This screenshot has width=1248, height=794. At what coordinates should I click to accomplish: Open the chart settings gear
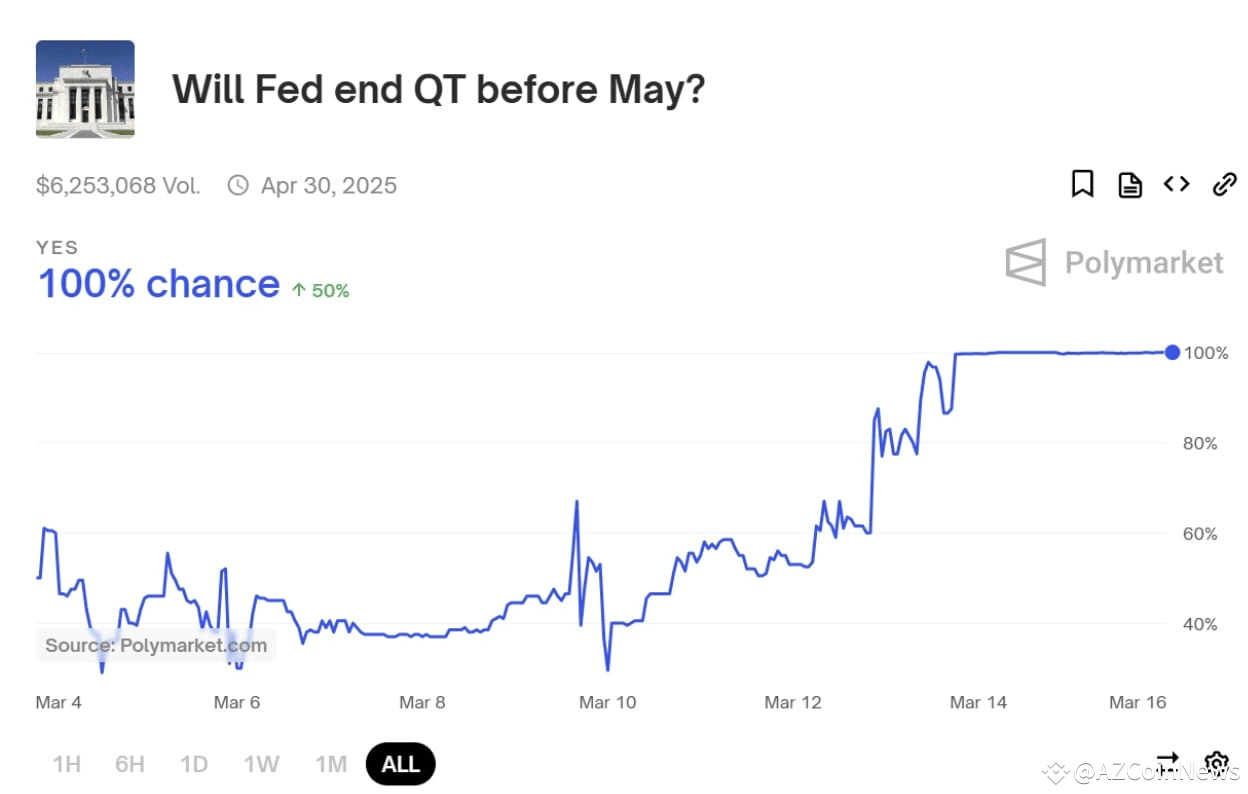(x=1215, y=763)
